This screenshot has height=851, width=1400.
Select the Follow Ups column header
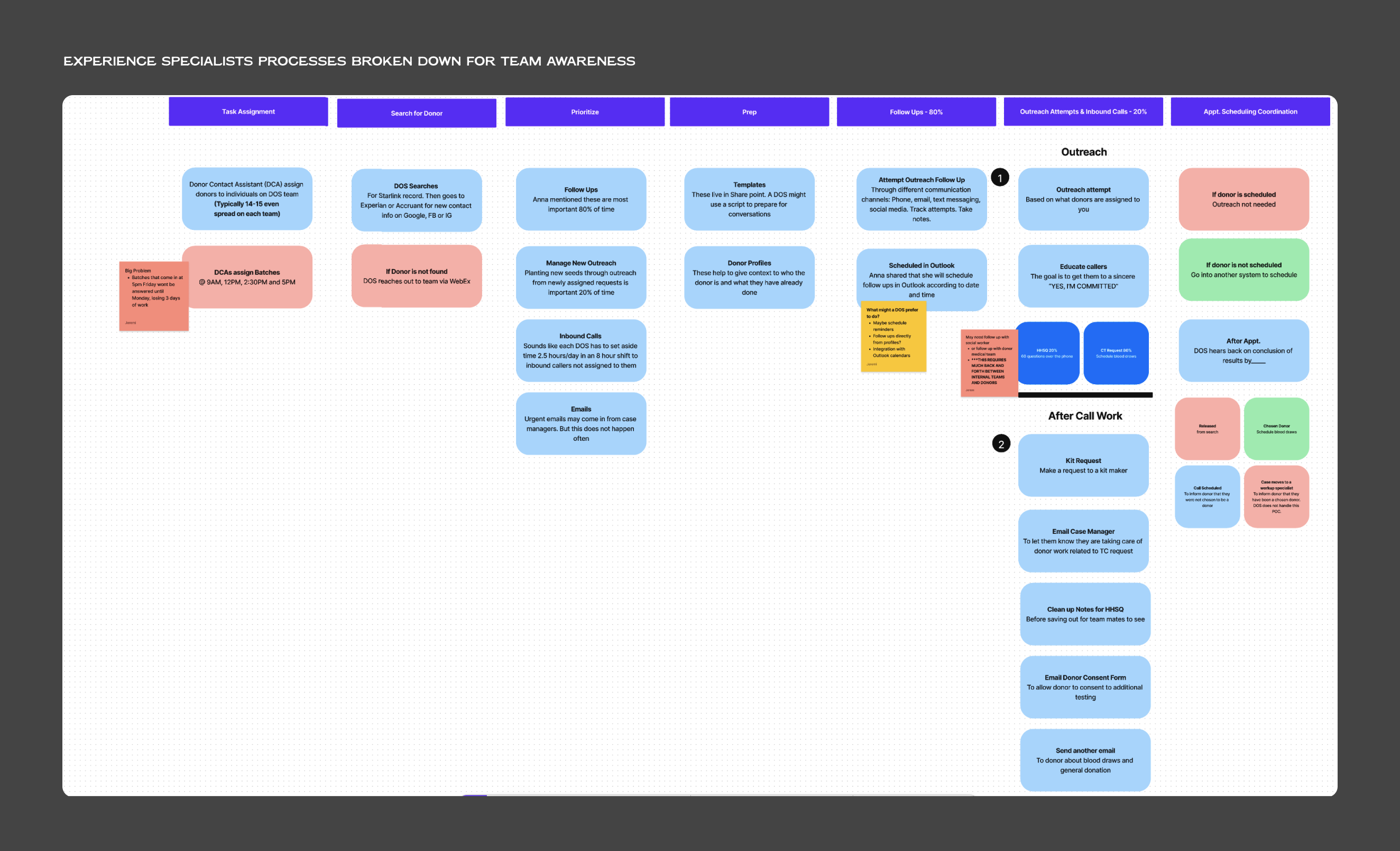pos(916,111)
